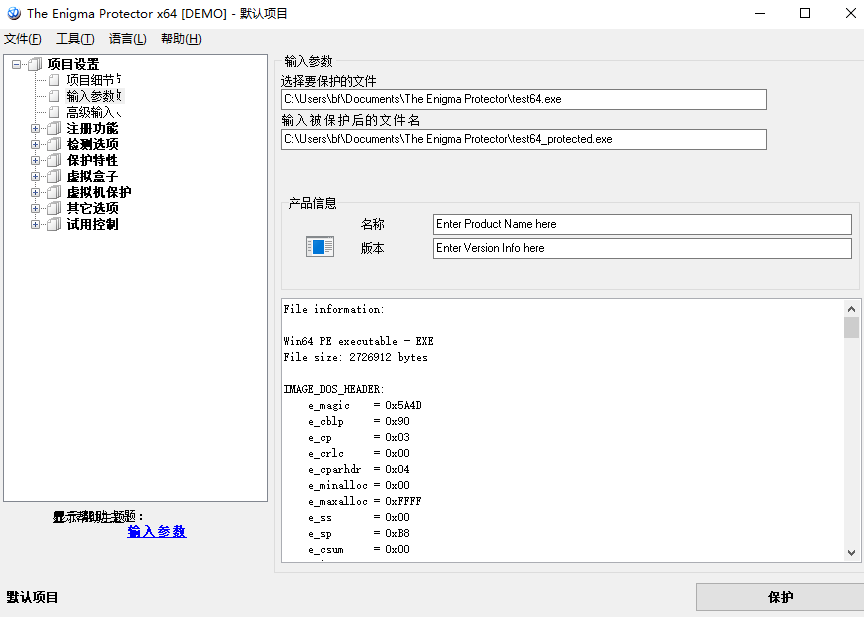Open the 语言(L) menu
This screenshot has width=864, height=617.
point(127,39)
